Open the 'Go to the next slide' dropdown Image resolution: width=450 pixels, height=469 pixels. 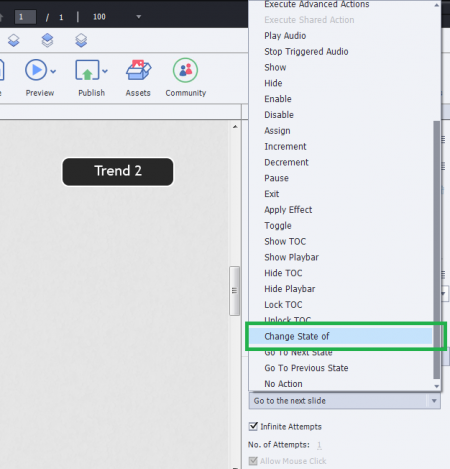pyautogui.click(x=344, y=400)
